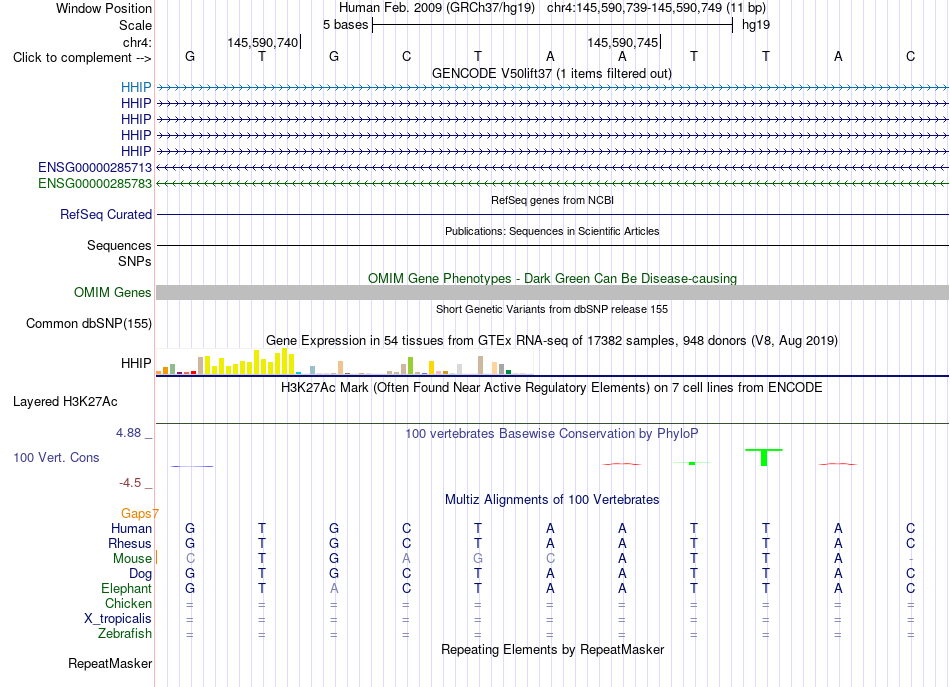Click 'Multiz Alignments of 100 Vertebrates' title

tap(552, 500)
